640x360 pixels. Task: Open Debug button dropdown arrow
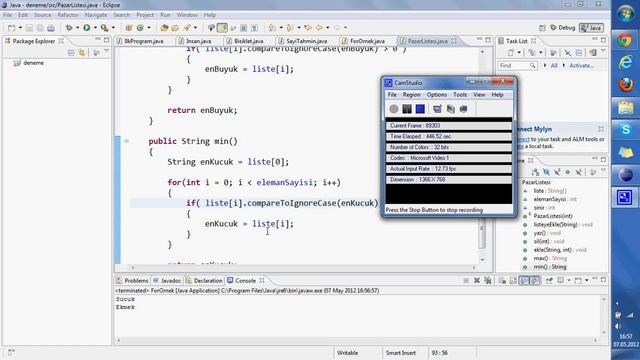(77, 28)
